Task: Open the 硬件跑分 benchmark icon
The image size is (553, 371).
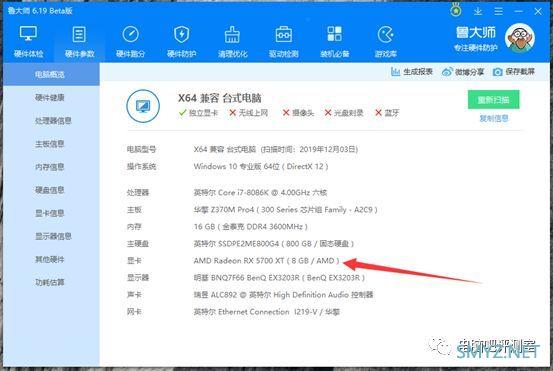Action: 130,41
